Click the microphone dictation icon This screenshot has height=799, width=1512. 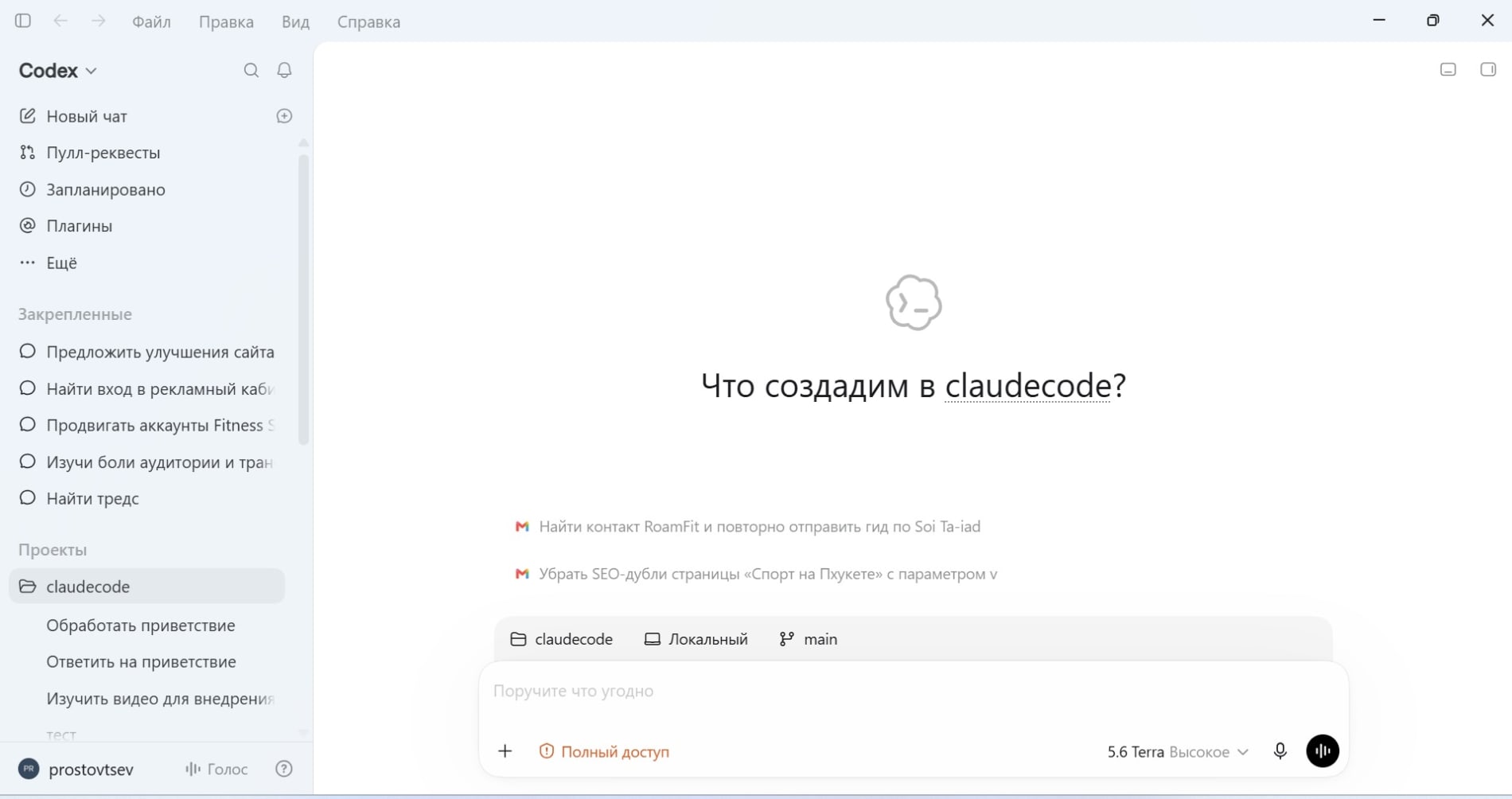click(1280, 751)
